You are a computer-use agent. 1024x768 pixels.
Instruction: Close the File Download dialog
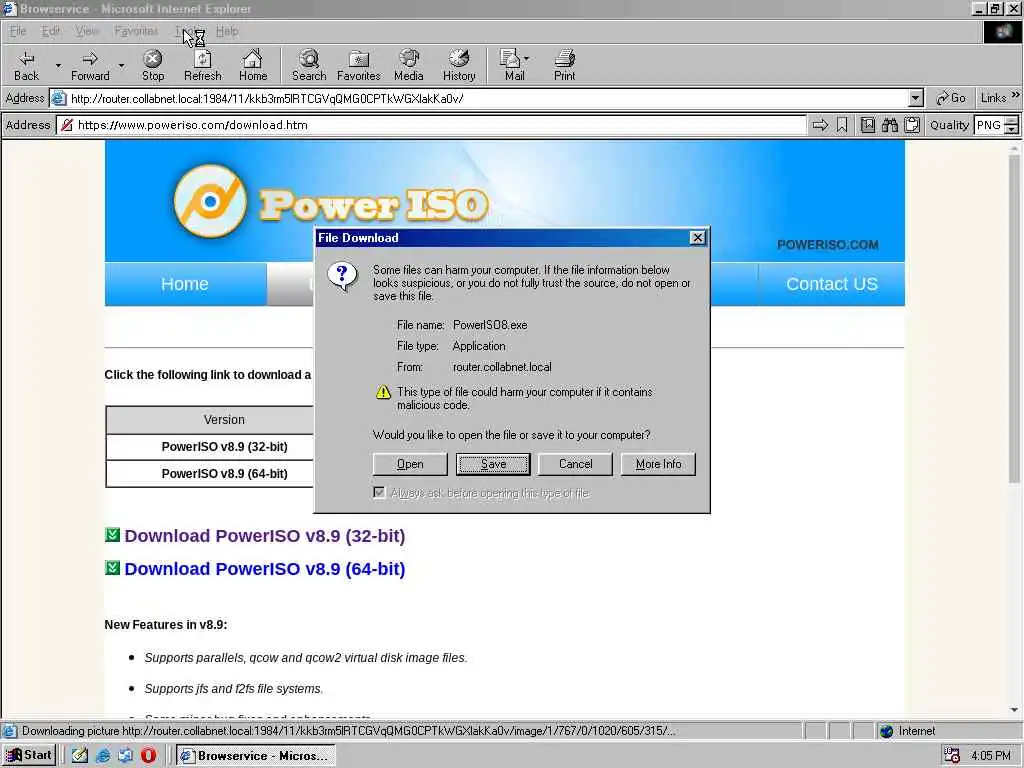[697, 238]
